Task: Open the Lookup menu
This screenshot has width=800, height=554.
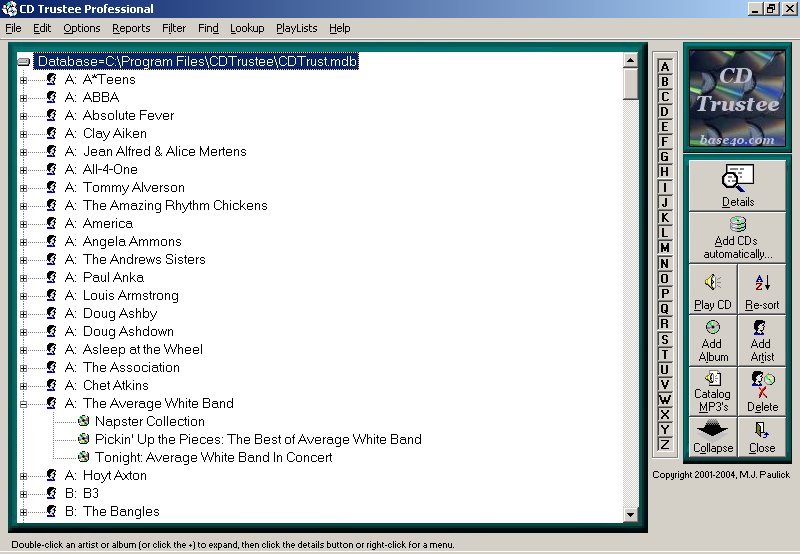Action: click(247, 28)
